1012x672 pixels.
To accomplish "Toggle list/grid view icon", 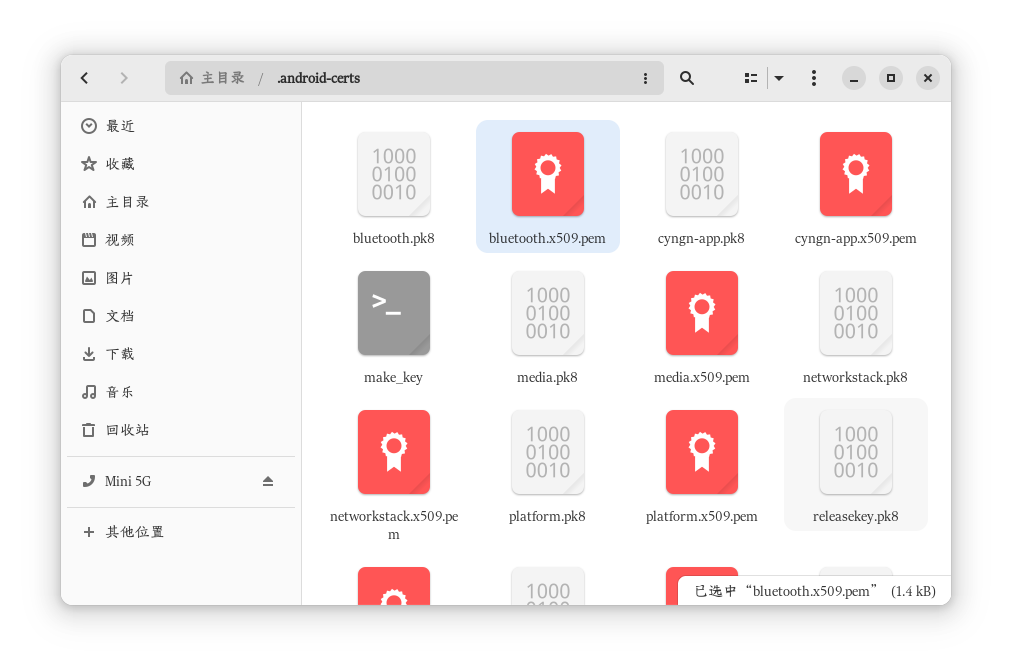I will coord(751,78).
